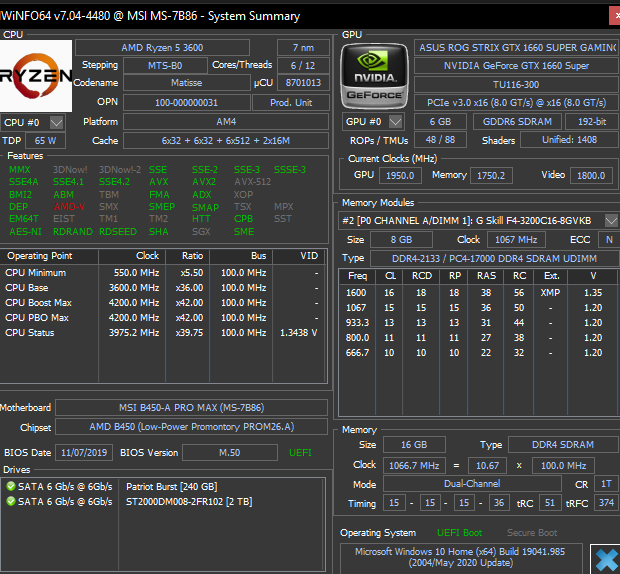The width and height of the screenshot is (620, 574).
Task: Click the TU116-300 GPU chip field
Action: pyautogui.click(x=516, y=85)
